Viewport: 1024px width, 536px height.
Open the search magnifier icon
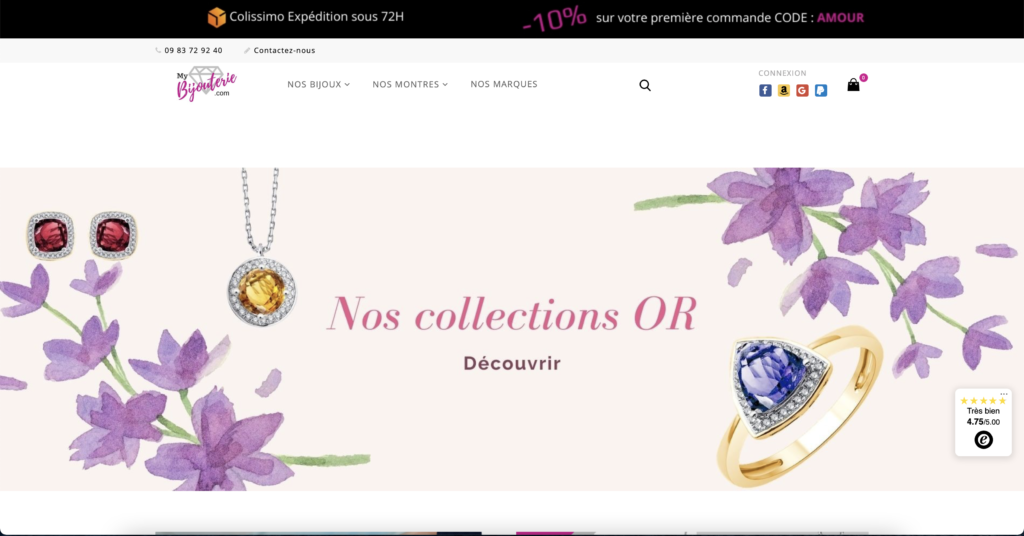point(645,86)
